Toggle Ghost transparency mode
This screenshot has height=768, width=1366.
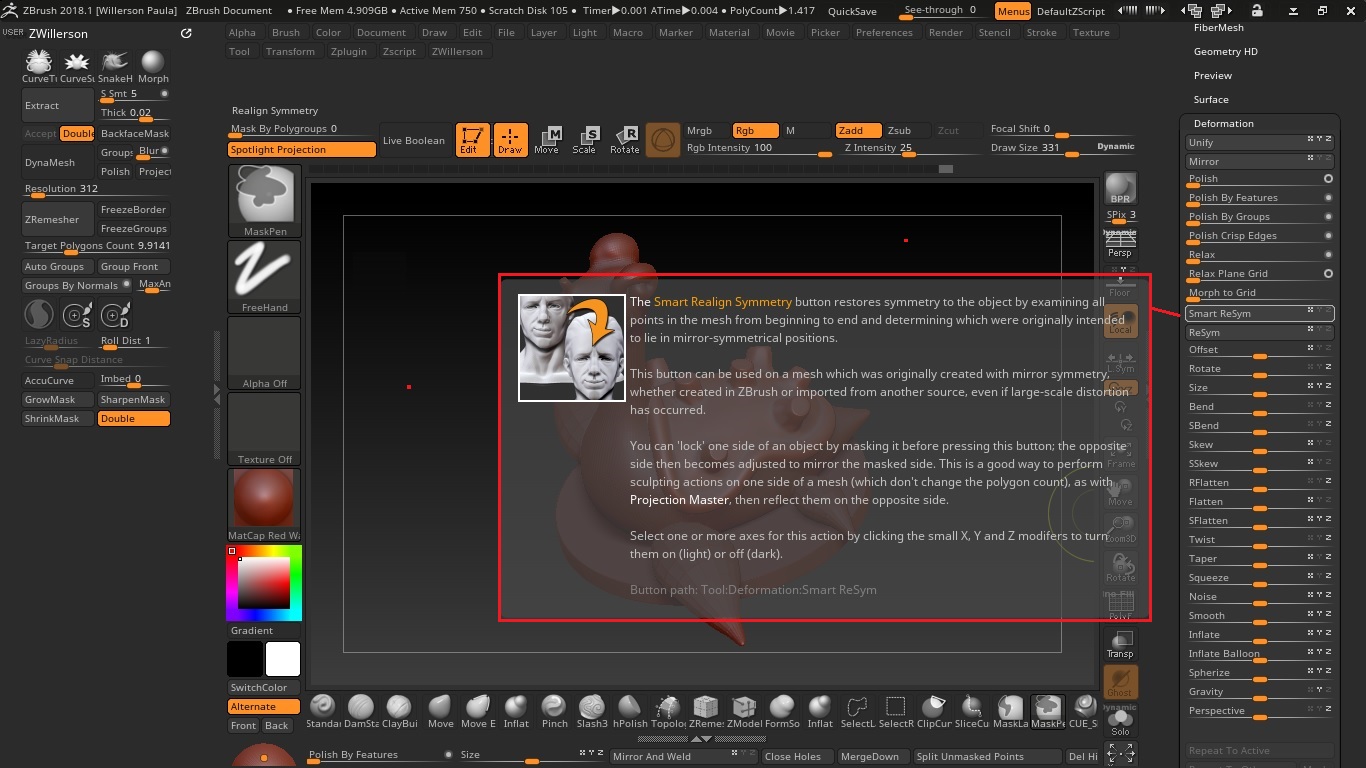tap(1120, 683)
